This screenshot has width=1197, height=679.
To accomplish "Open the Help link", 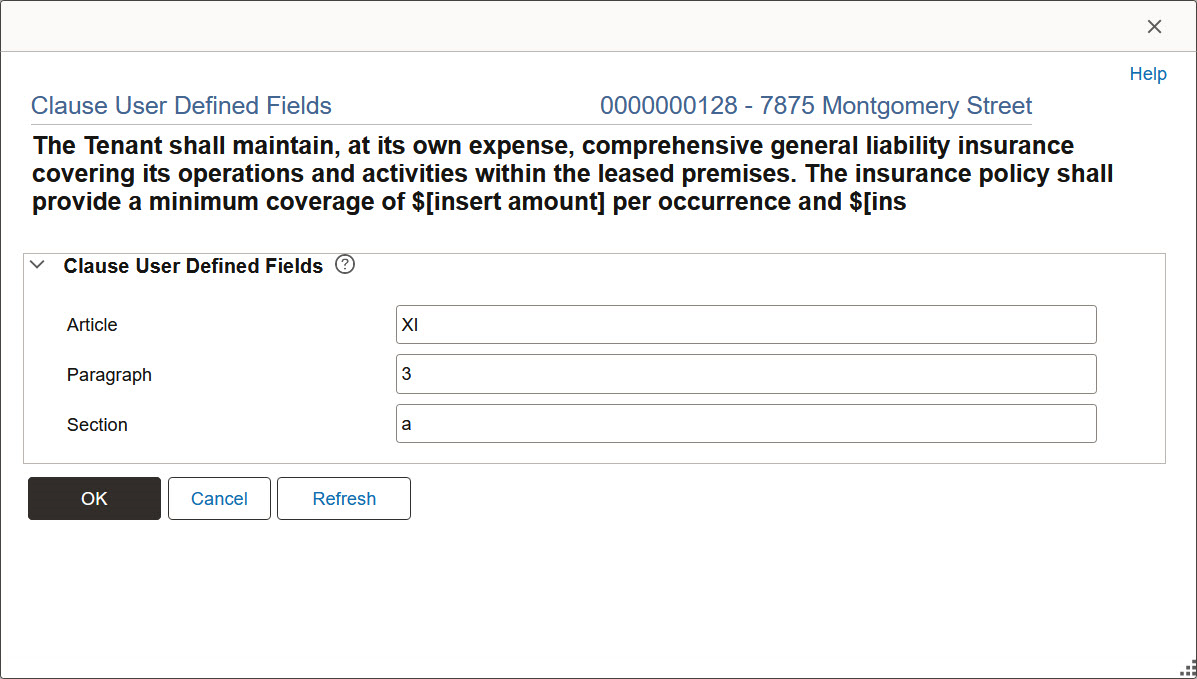I will [1147, 73].
